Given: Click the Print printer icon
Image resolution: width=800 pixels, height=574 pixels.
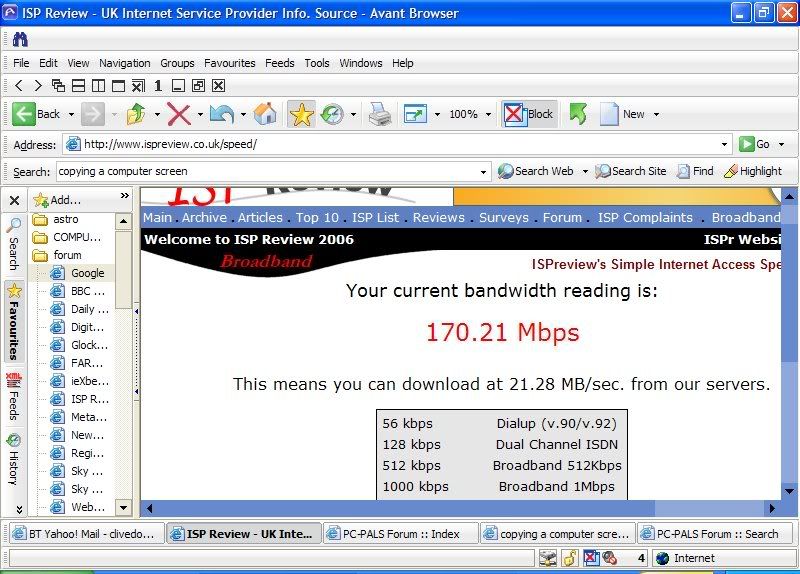Looking at the screenshot, I should (380, 114).
